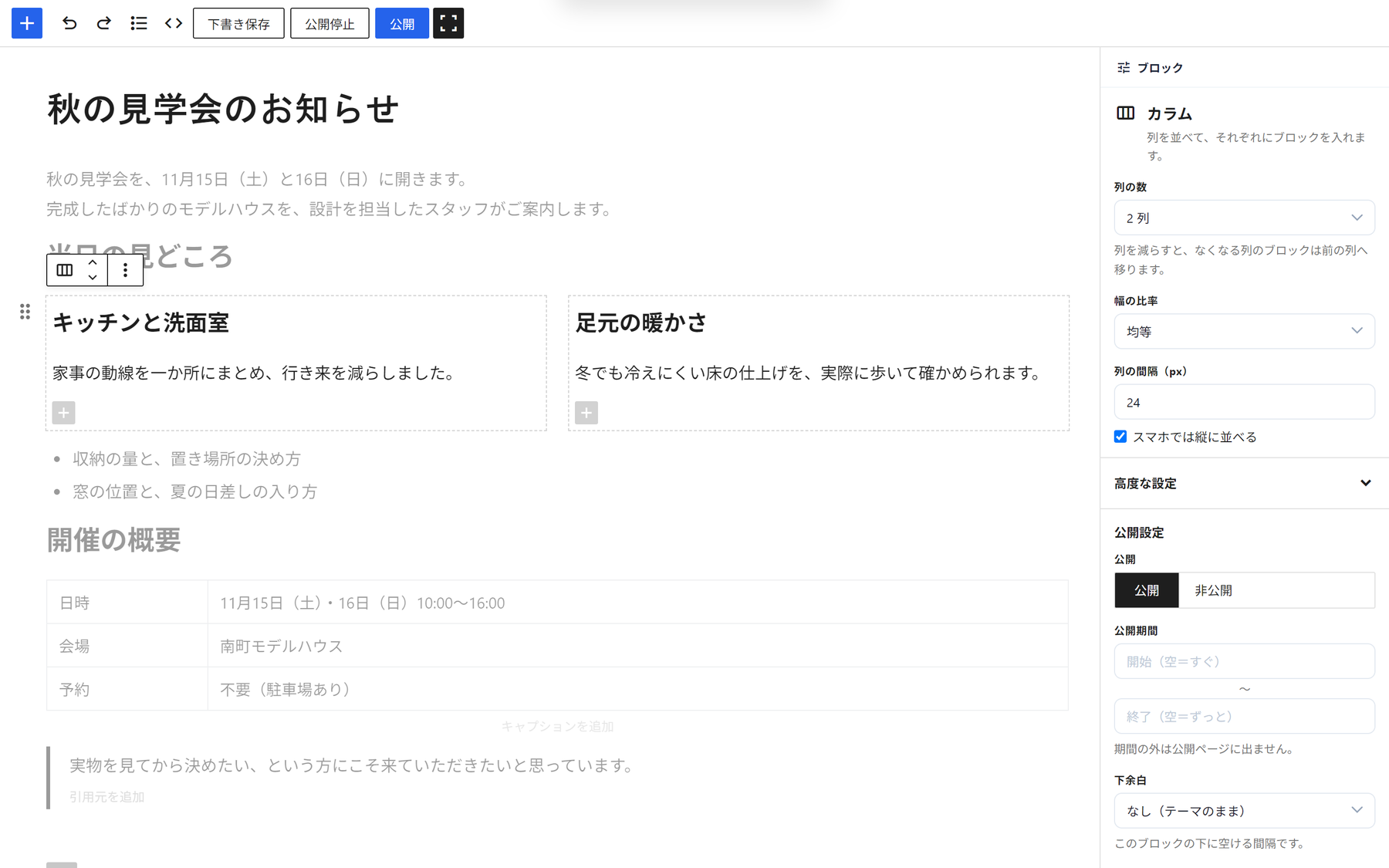Click the page title 秋の見学会のお知らせ
The width and height of the screenshot is (1389, 868).
coord(223,109)
